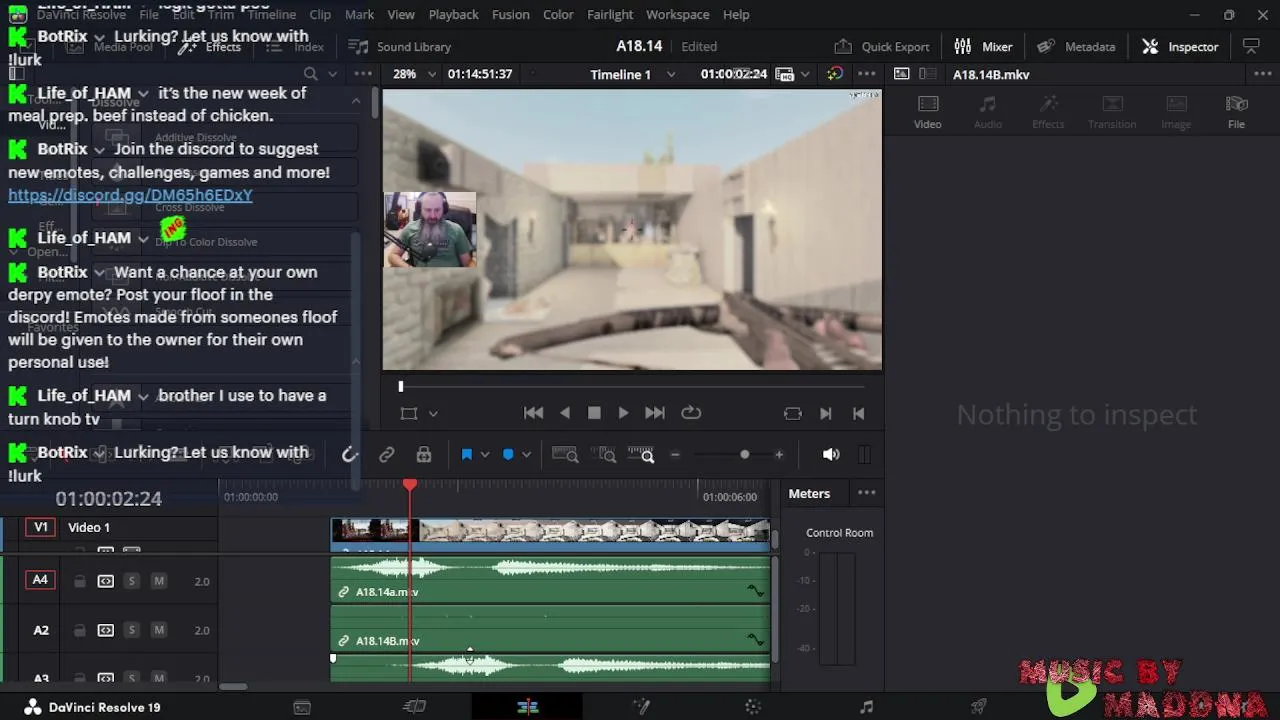
Task: Click the Quick Export button
Action: pyautogui.click(x=882, y=47)
